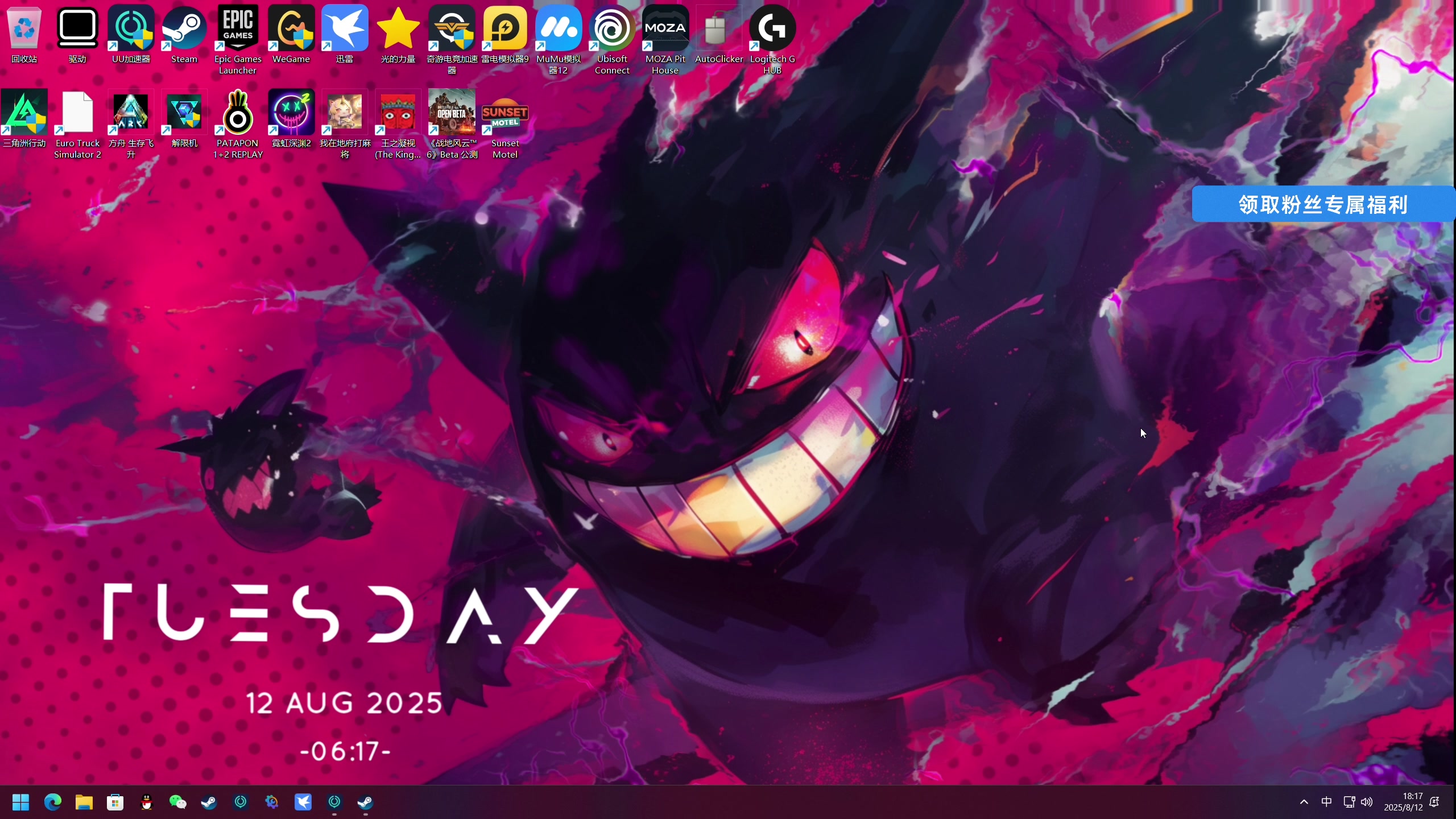Open WeChat from the taskbar
The image size is (1456, 819).
tap(177, 802)
